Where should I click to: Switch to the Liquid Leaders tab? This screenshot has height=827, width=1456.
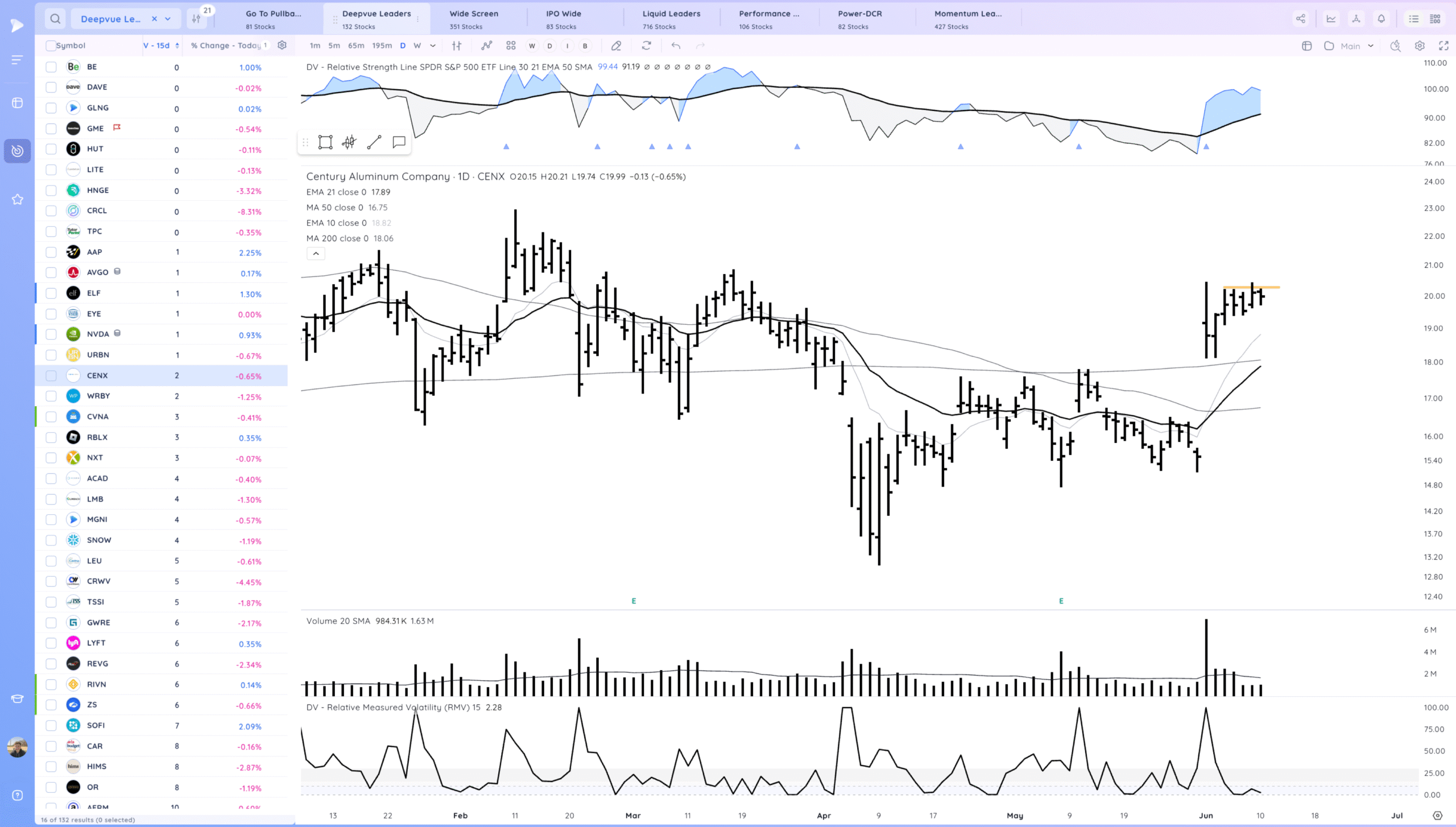(x=671, y=19)
